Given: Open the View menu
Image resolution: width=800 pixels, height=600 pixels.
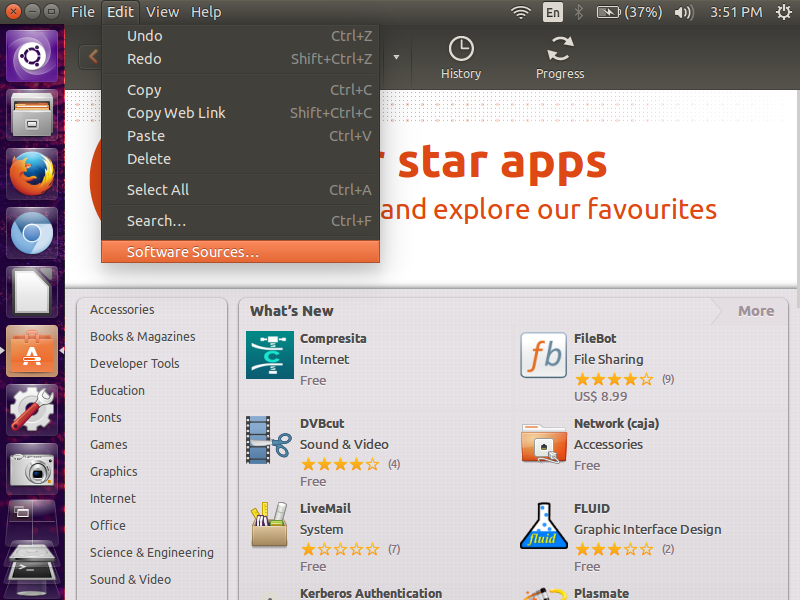Looking at the screenshot, I should 162,12.
